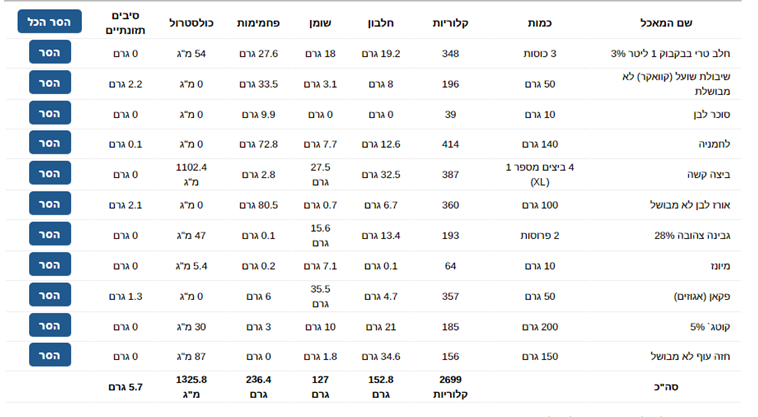The width and height of the screenshot is (758, 417).
Task: Click the כמות column header
Action: (x=539, y=23)
